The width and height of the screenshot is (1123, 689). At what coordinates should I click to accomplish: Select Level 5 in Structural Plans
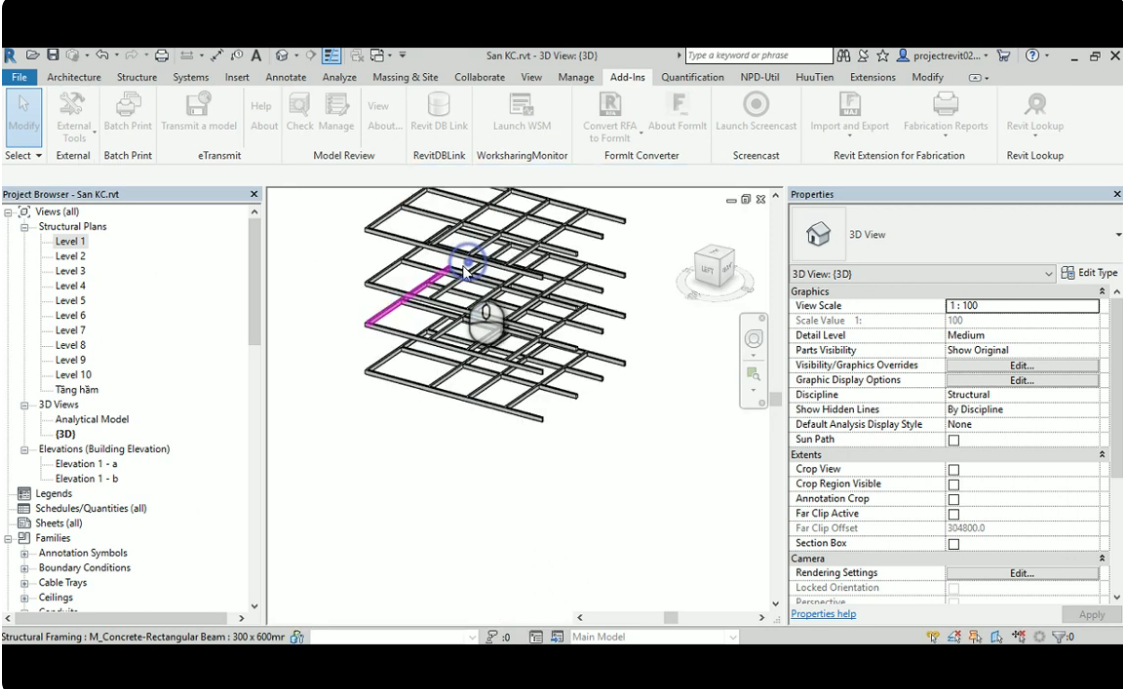point(70,301)
